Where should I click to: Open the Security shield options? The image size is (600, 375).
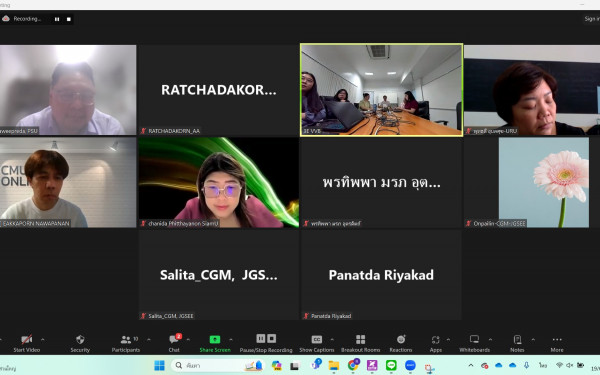point(80,339)
